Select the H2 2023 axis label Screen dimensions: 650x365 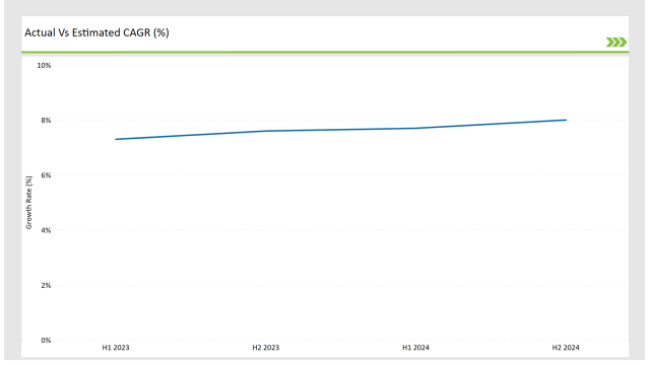[x=266, y=348]
